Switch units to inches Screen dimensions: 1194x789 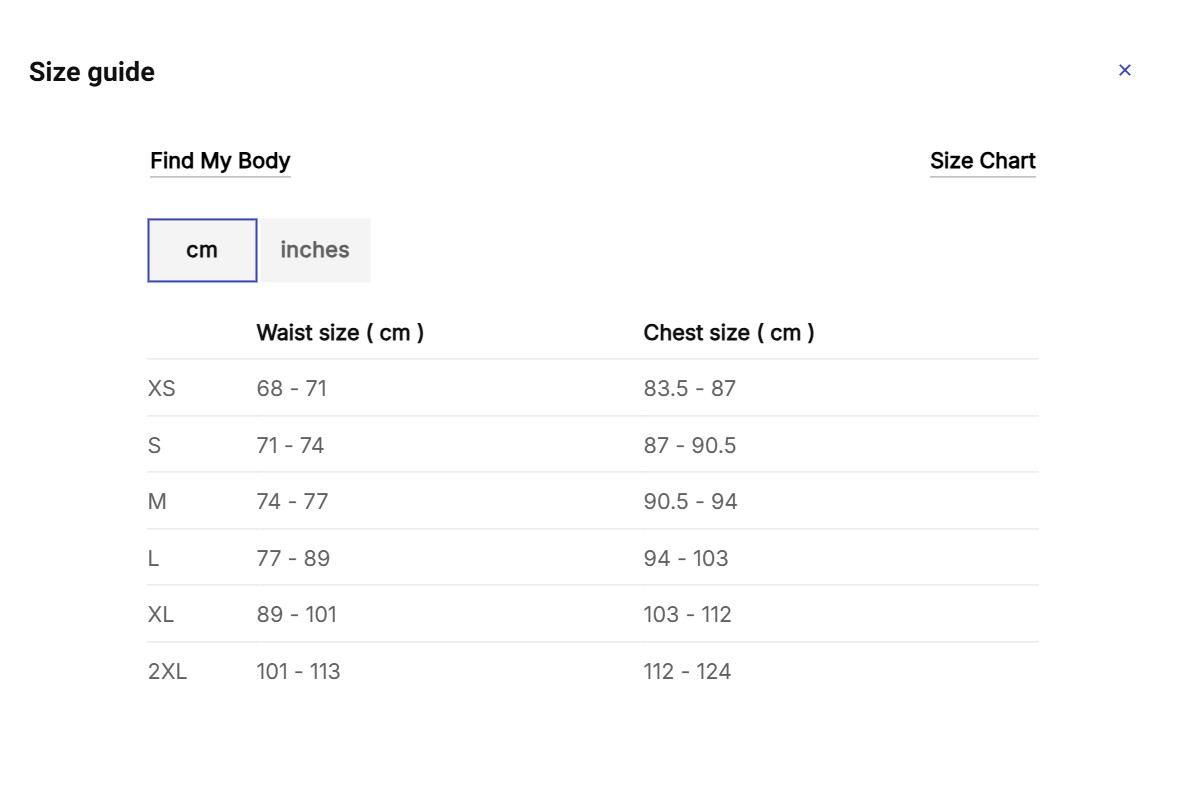[x=314, y=250]
